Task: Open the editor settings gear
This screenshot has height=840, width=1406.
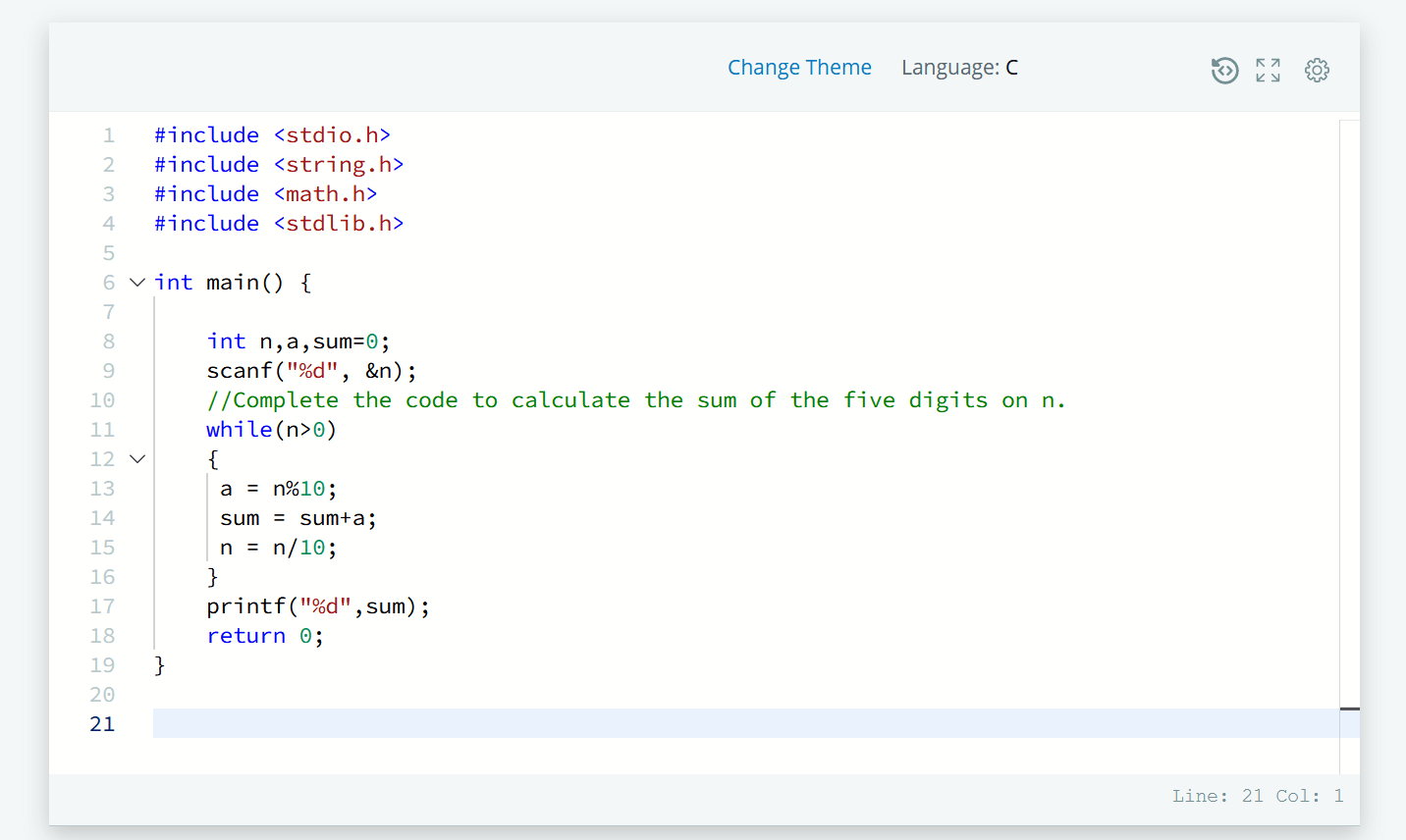Action: tap(1317, 70)
